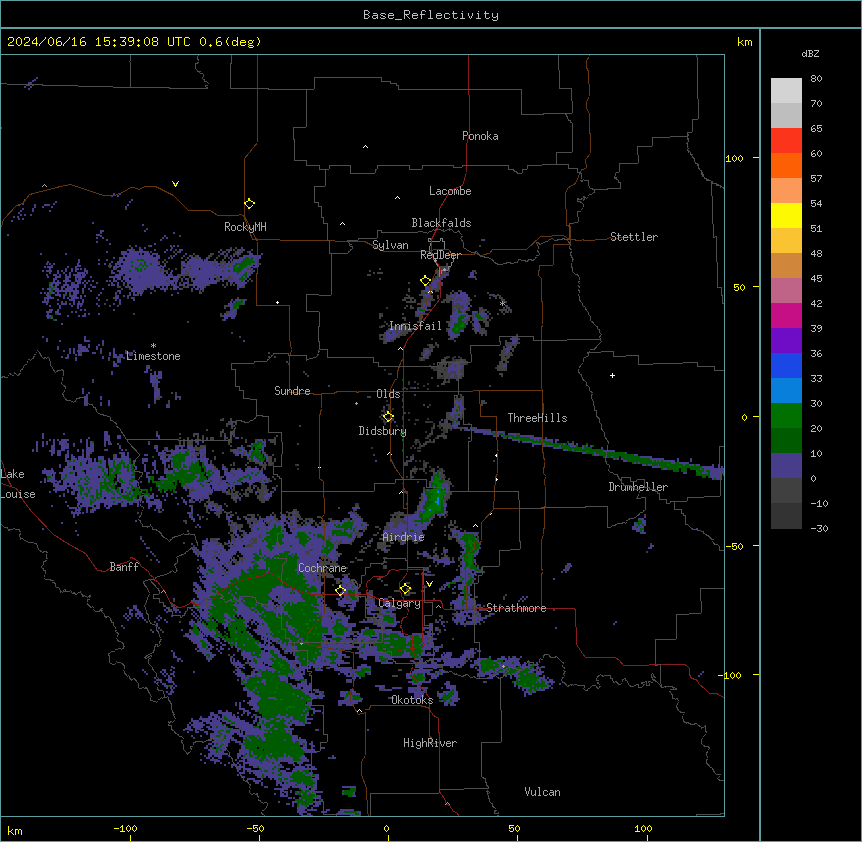The image size is (862, 842).
Task: Click the Okotoks label
Action: (x=412, y=700)
